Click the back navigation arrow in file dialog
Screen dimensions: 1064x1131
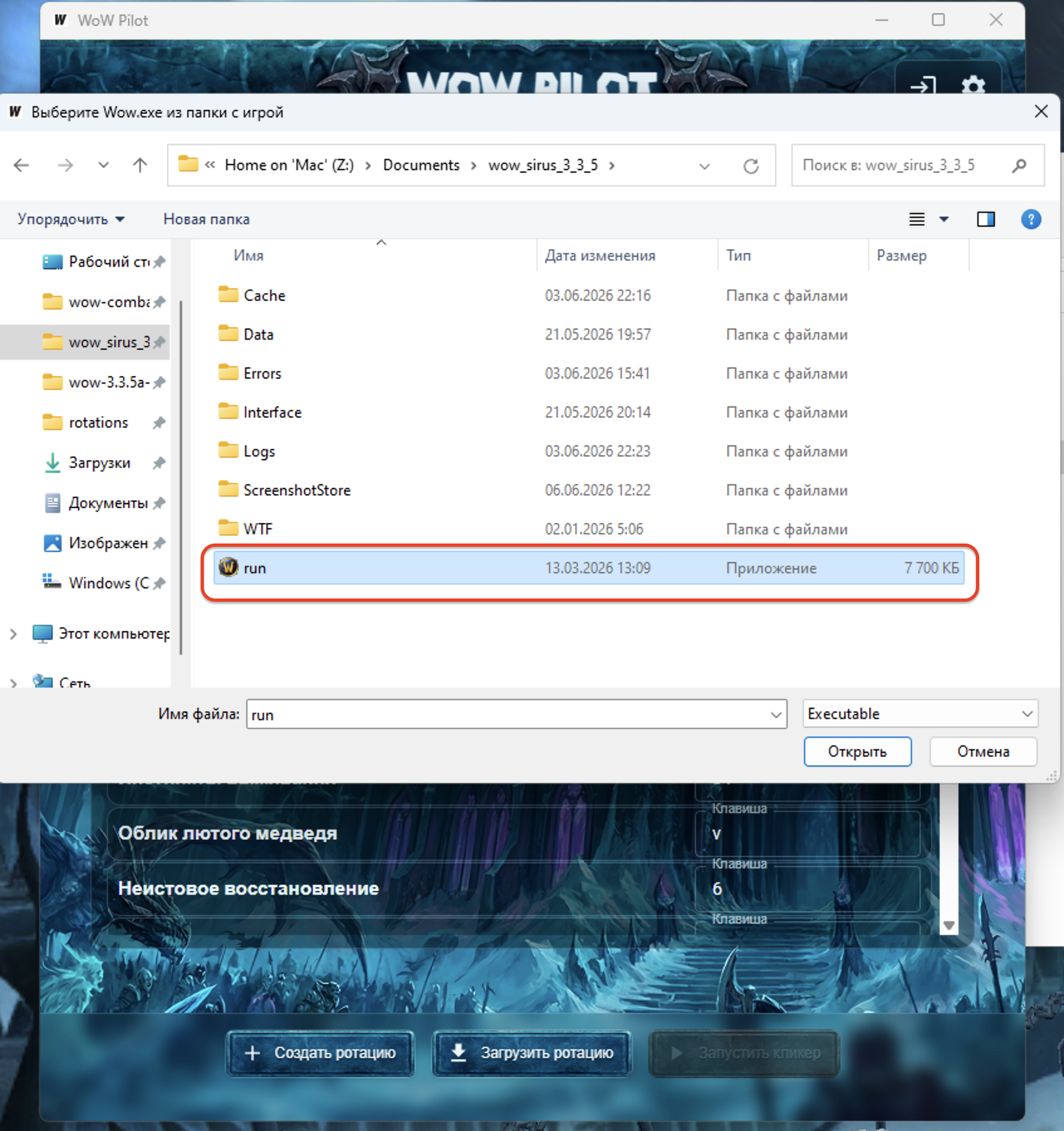click(21, 166)
